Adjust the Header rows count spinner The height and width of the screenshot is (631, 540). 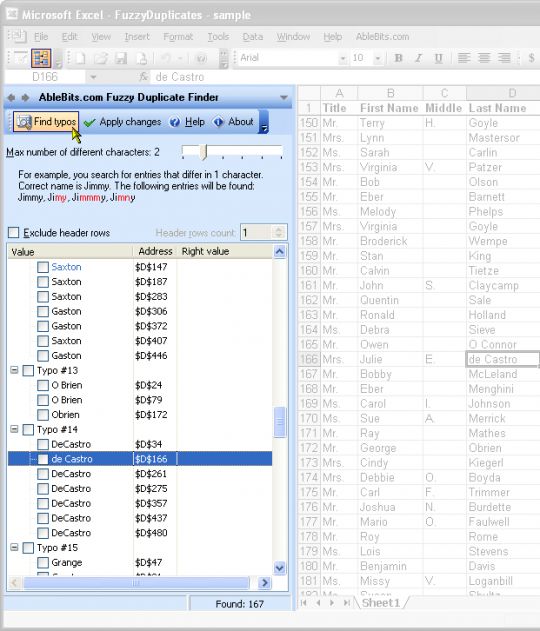coord(279,232)
